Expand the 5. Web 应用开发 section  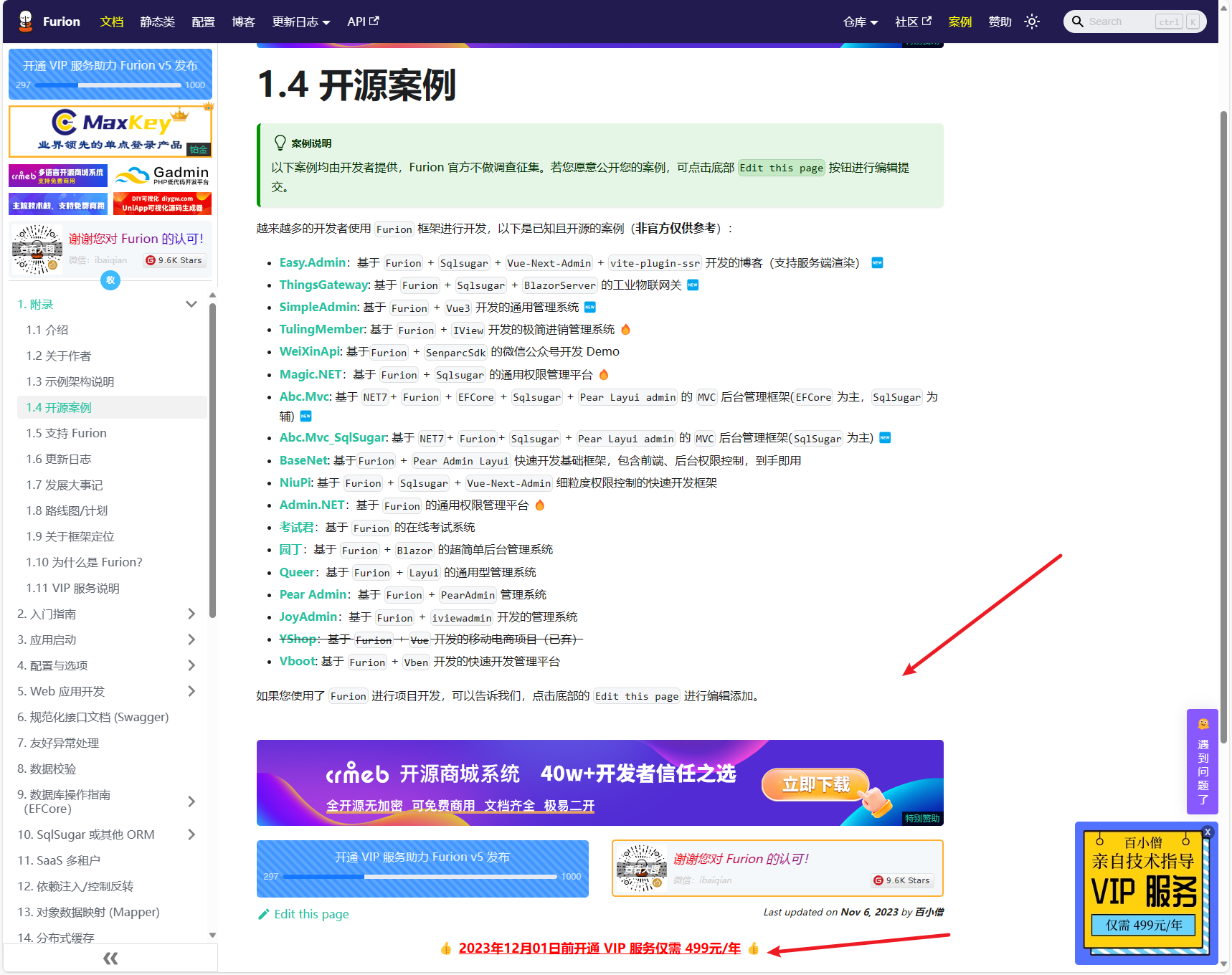191,691
